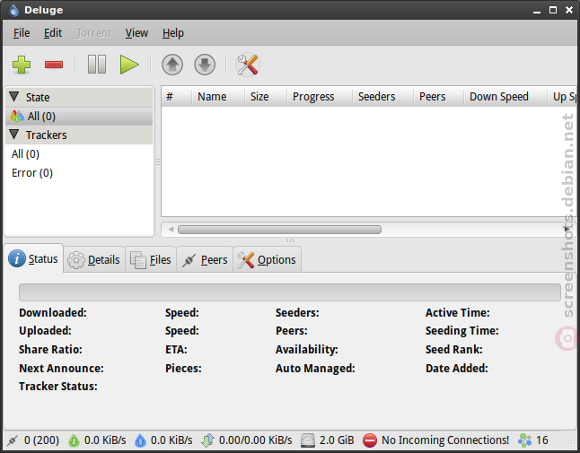The height and width of the screenshot is (453, 580).
Task: Sort torrents by Peers column
Action: pos(438,97)
